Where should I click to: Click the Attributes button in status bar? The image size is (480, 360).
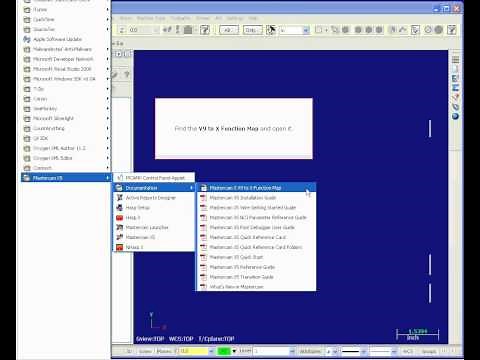pos(310,351)
